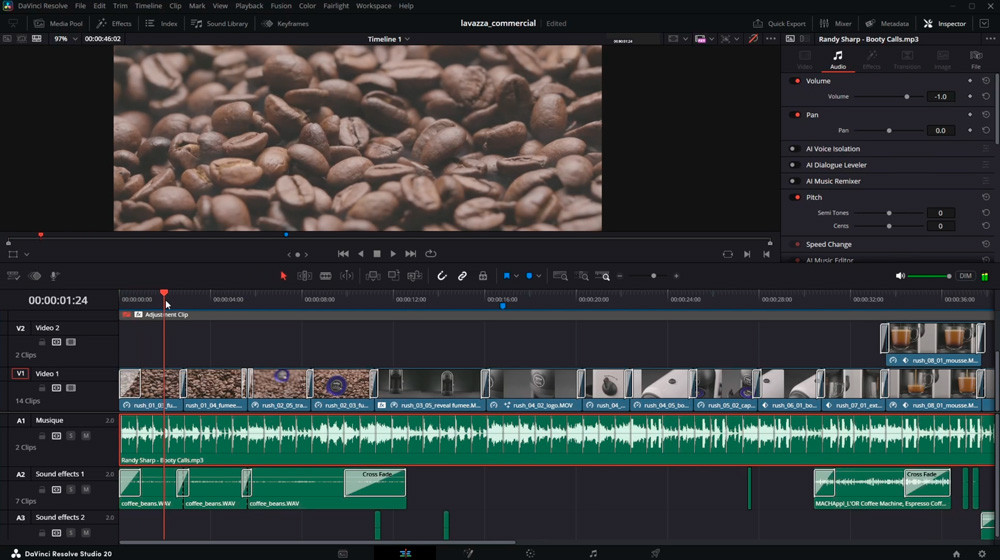Adjust the timeline zoom slider
Viewport: 1000px width, 560px height.
point(648,276)
